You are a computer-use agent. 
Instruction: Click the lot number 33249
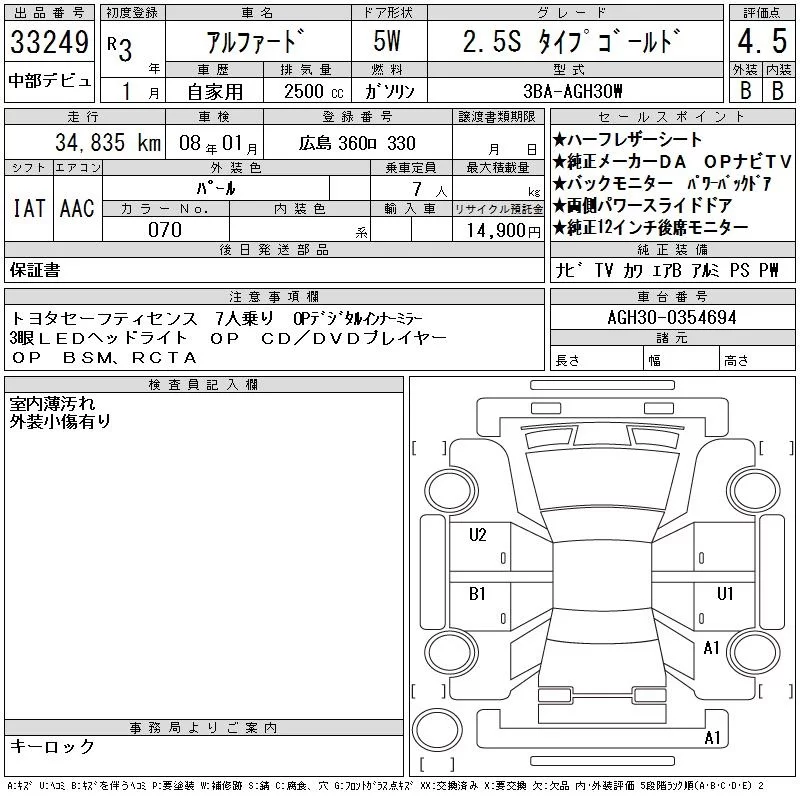49,42
